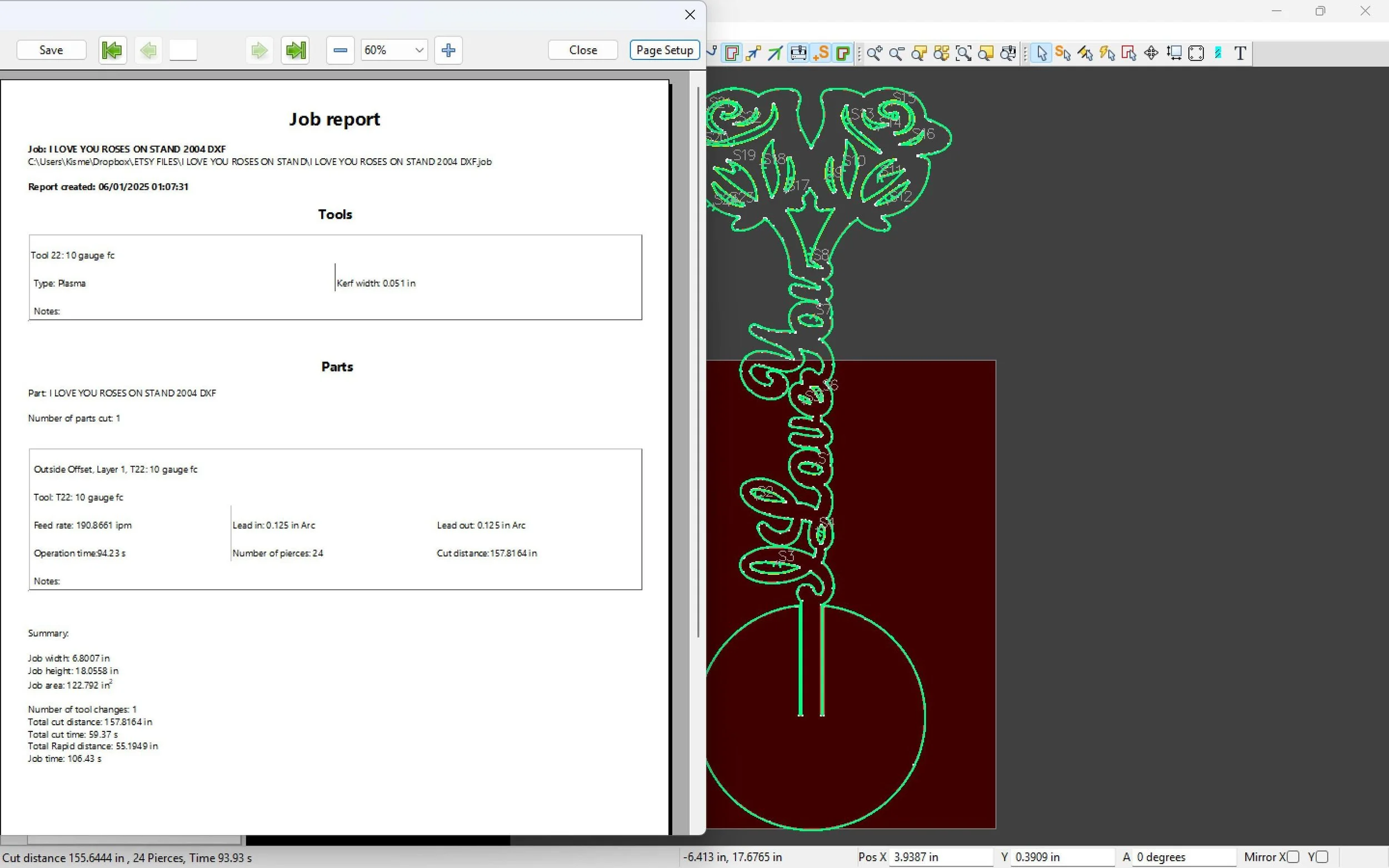The width and height of the screenshot is (1389, 868).
Task: Enable the Mirror X checkbox
Action: click(1292, 857)
